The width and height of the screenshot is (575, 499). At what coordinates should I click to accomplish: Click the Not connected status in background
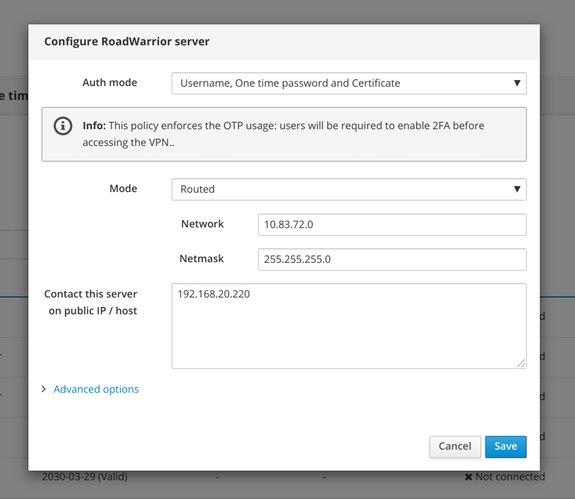[505, 477]
